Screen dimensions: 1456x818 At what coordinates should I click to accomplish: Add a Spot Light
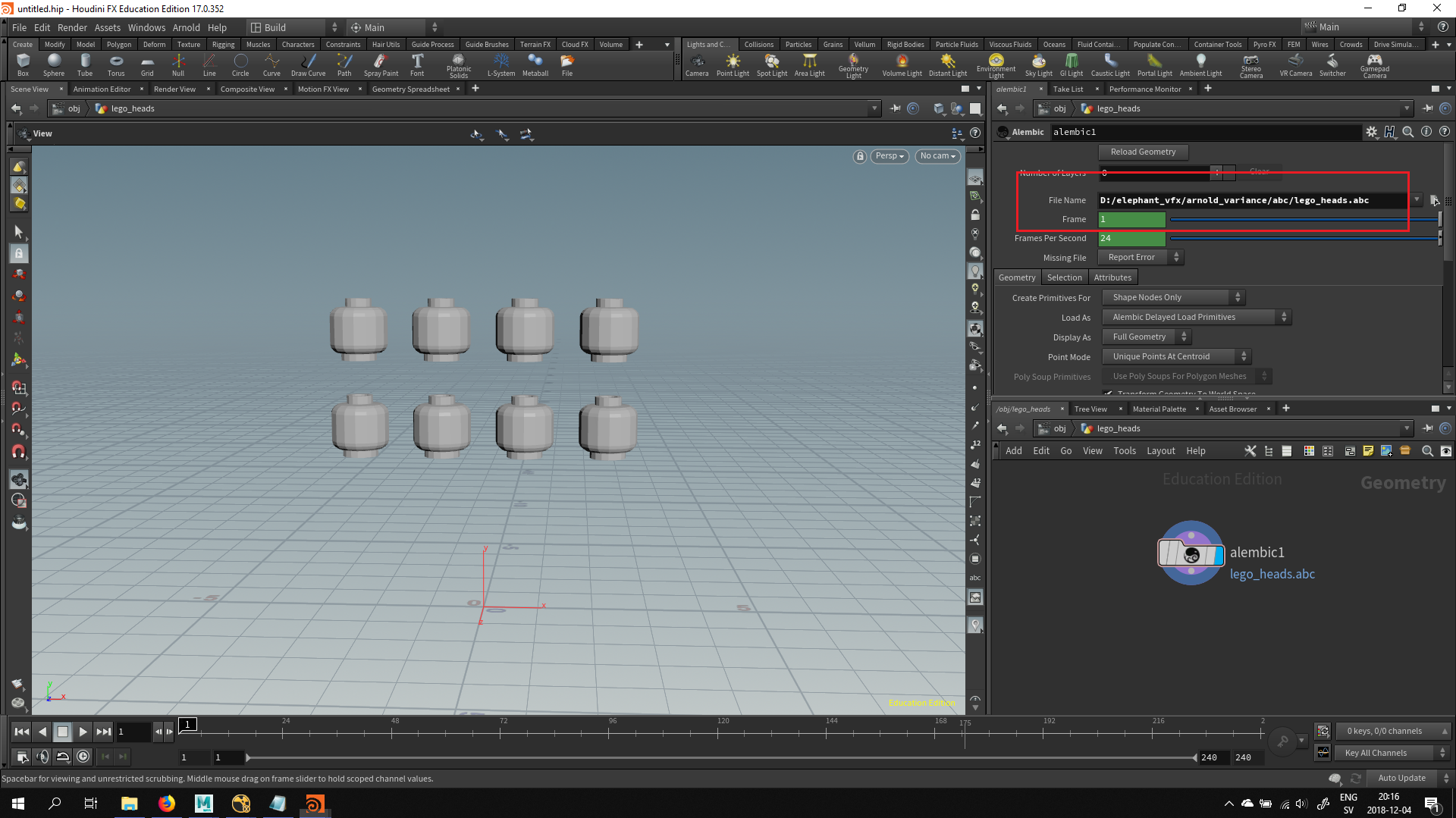coord(772,65)
